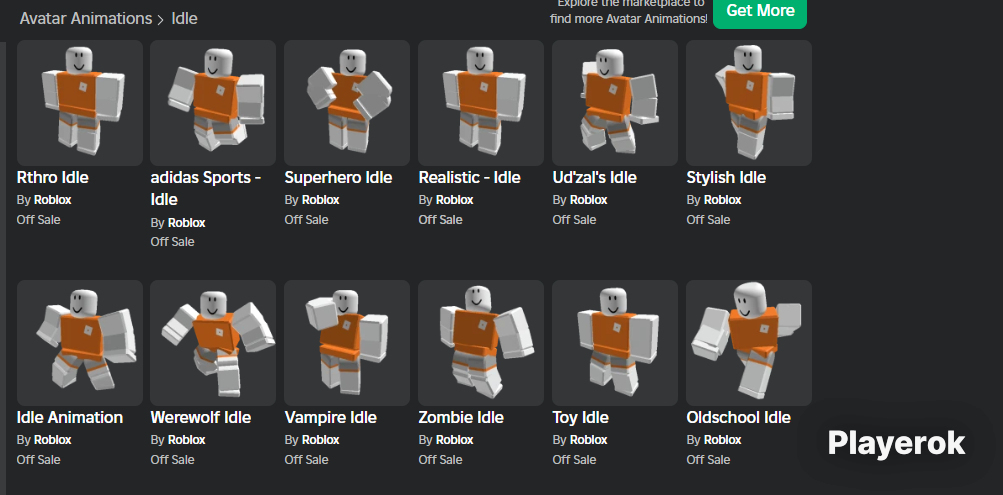Equip the Stylish Idle thumbnail
This screenshot has height=495, width=1003.
pos(749,103)
